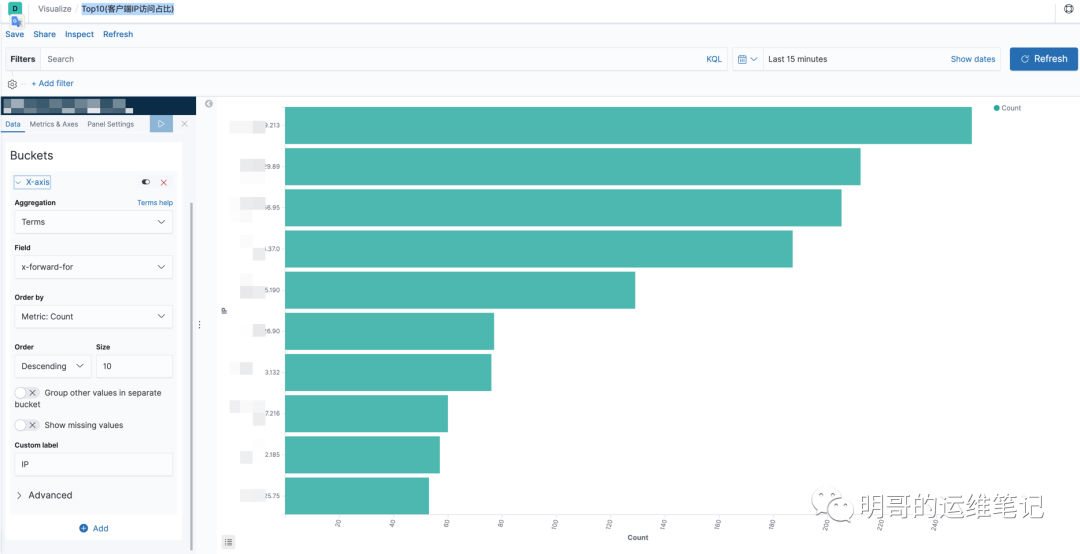Disable the X-axis bucket aggregation toggle

(x=146, y=182)
